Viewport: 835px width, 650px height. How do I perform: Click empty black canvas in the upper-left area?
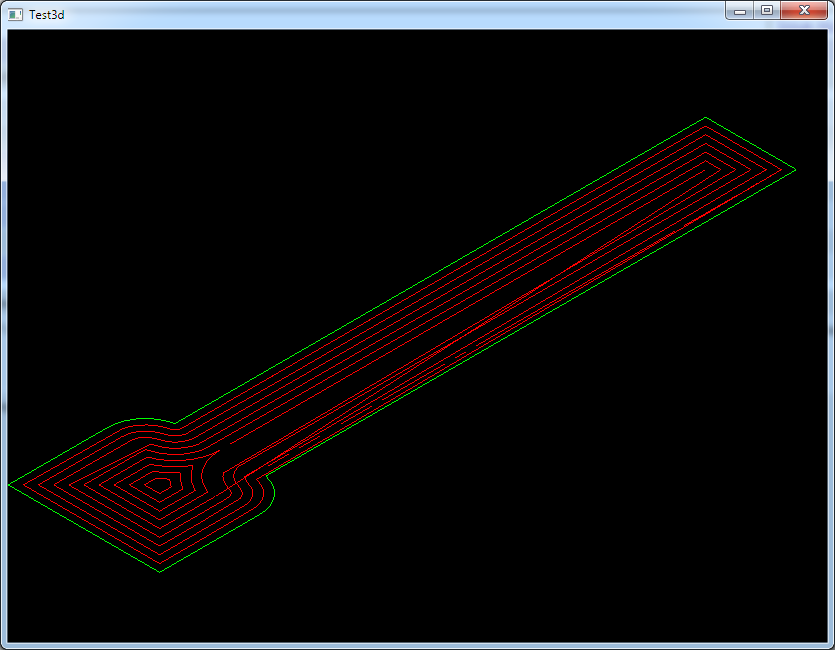click(x=150, y=150)
